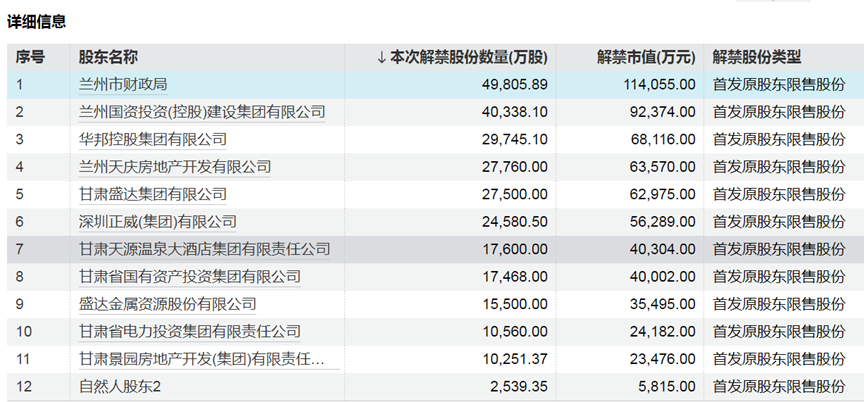
Task: Open shareholder link 兰州市财政局
Action: click(x=123, y=85)
